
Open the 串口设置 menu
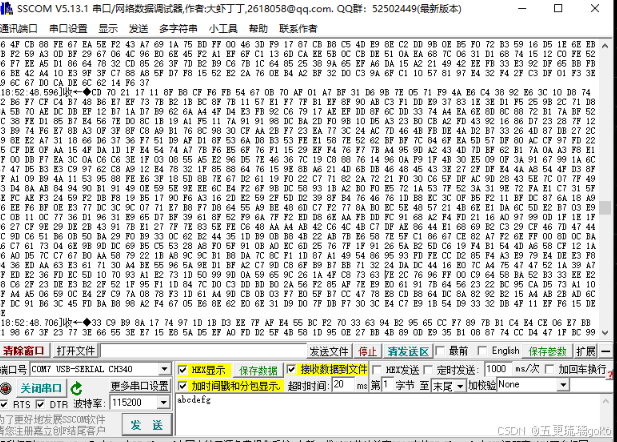pyautogui.click(x=68, y=29)
